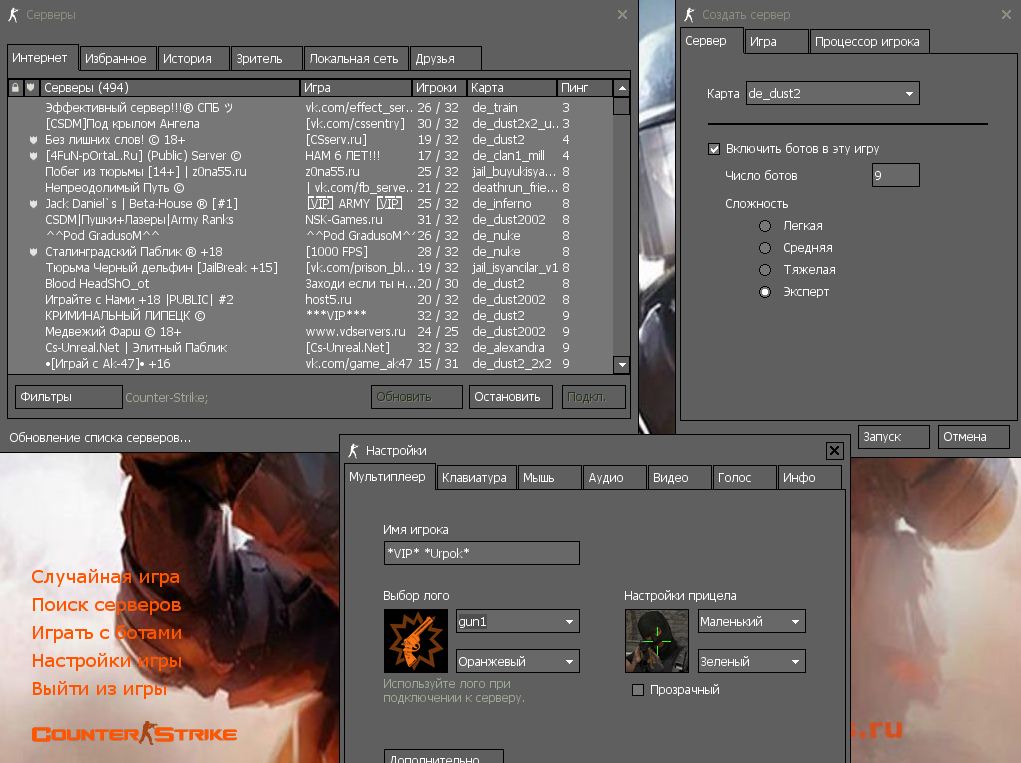Viewport: 1021px width, 763px height.
Task: Click the shield icon beside 'Сталинградский Паблик'
Action: 33,252
